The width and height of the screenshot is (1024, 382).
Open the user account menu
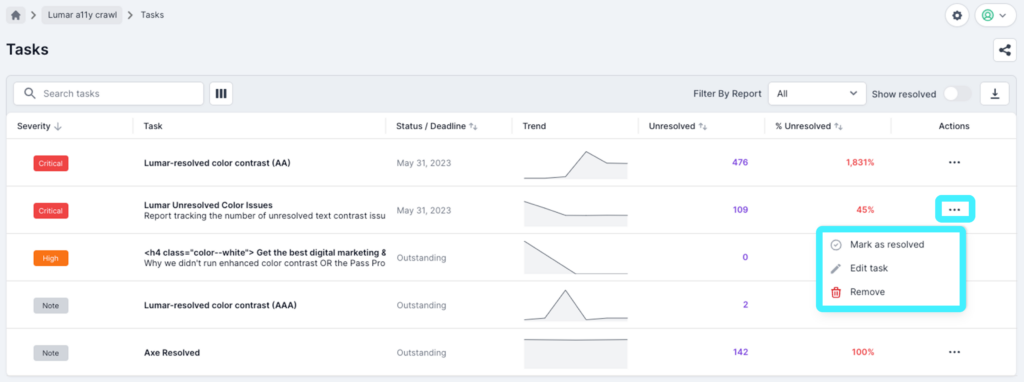pyautogui.click(x=995, y=15)
